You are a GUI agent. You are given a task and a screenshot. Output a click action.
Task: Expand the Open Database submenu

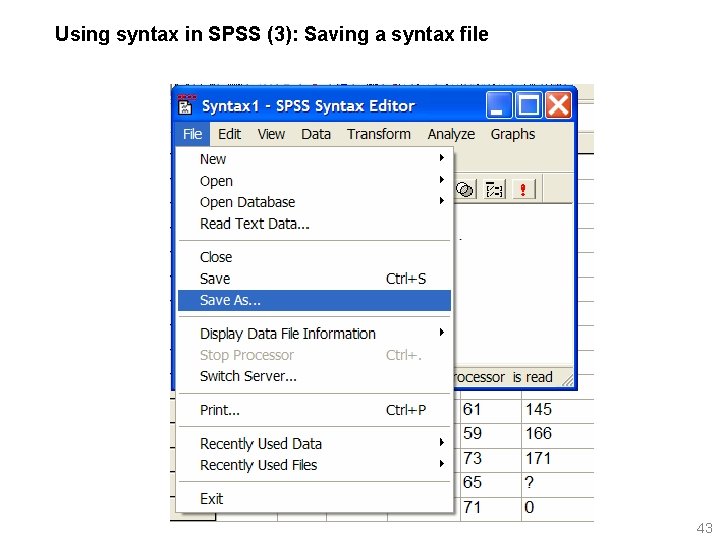tap(315, 202)
